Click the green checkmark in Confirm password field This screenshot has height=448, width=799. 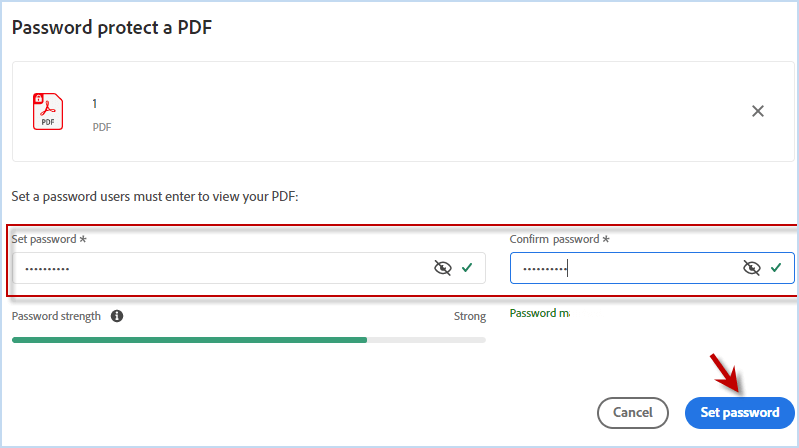pyautogui.click(x=776, y=268)
